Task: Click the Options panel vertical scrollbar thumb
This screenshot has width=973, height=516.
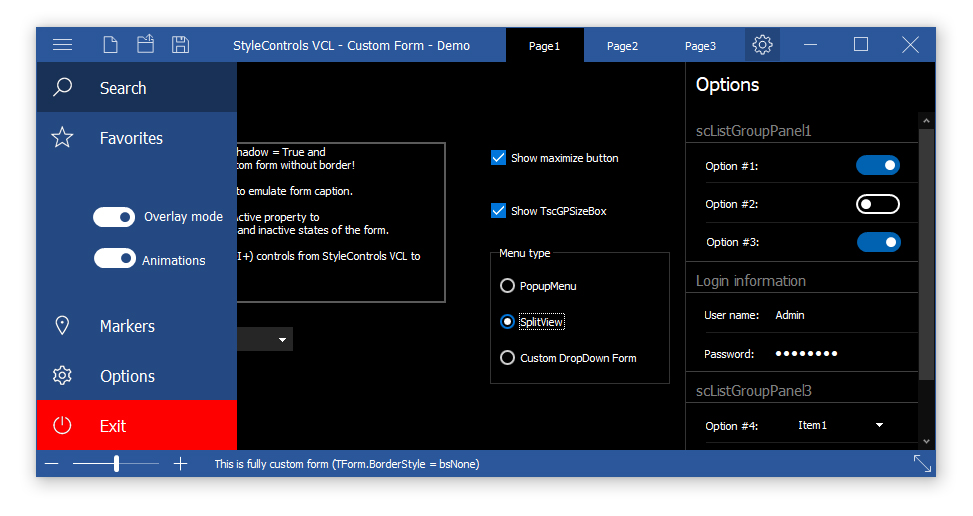Action: pos(926,254)
